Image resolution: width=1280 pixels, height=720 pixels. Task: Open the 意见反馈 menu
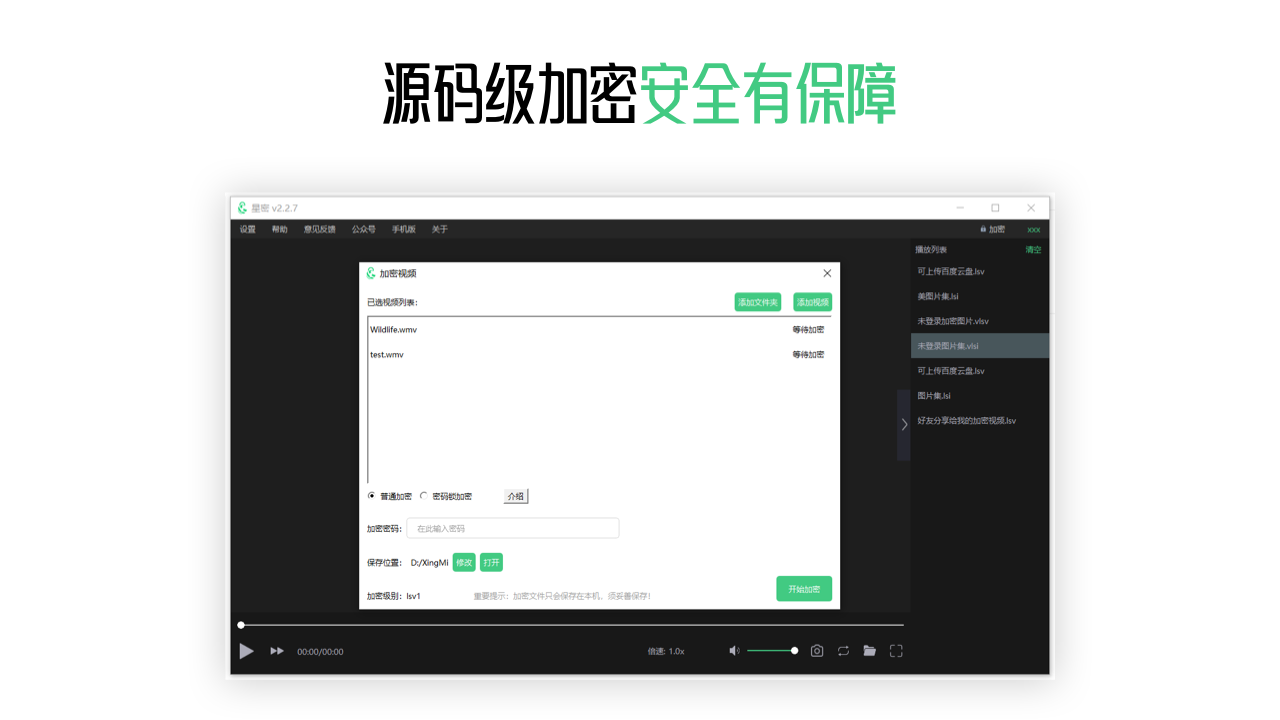point(320,229)
